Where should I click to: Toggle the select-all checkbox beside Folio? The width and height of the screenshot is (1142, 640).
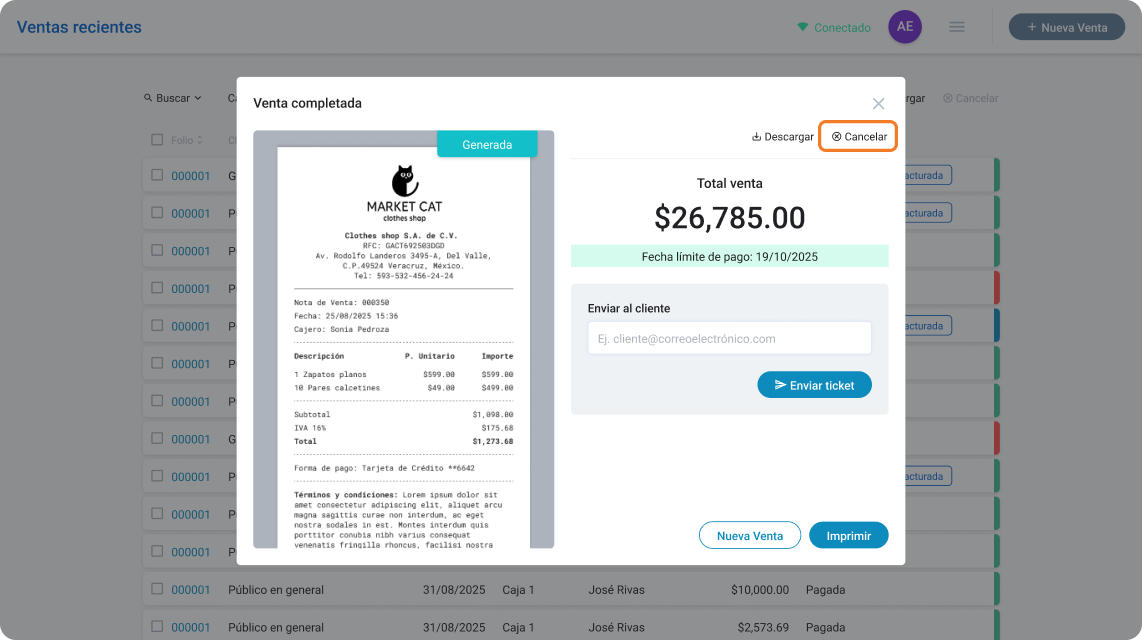point(157,140)
